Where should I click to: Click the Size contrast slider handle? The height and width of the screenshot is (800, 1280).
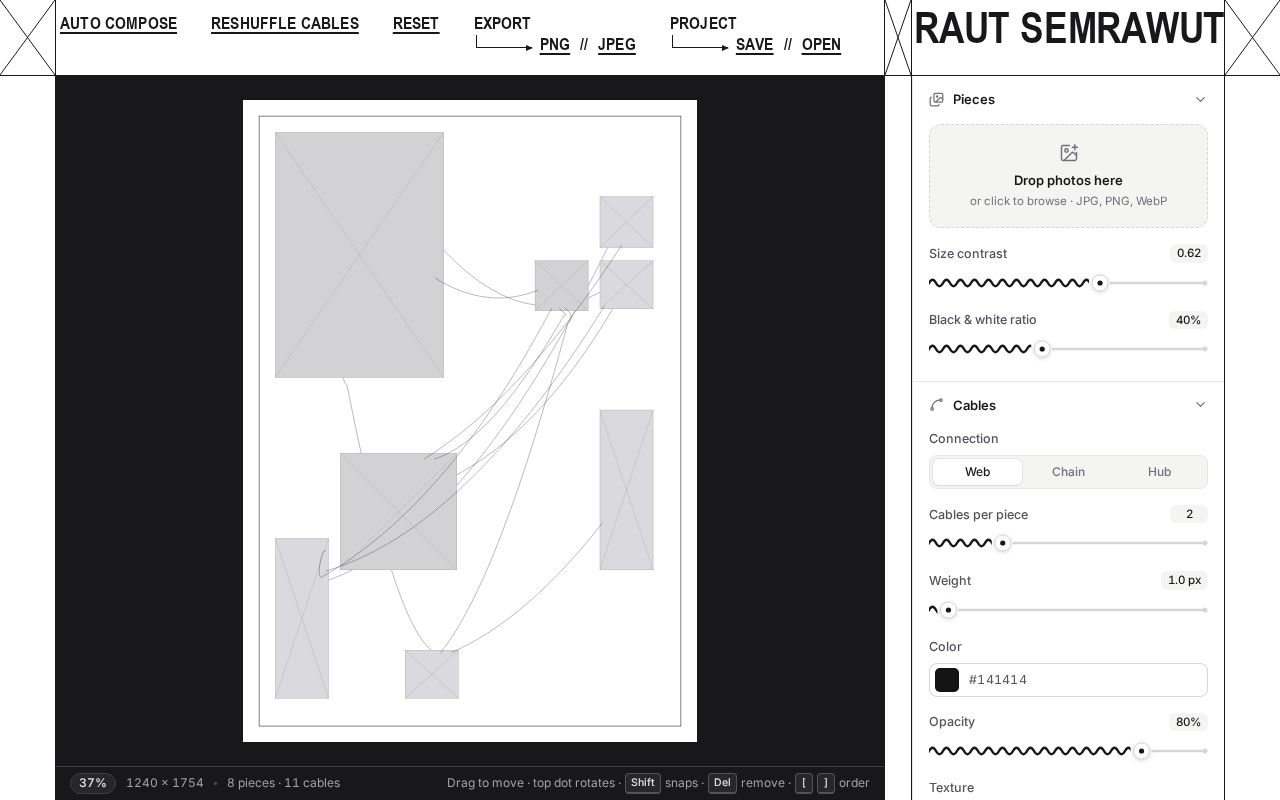[x=1100, y=283]
